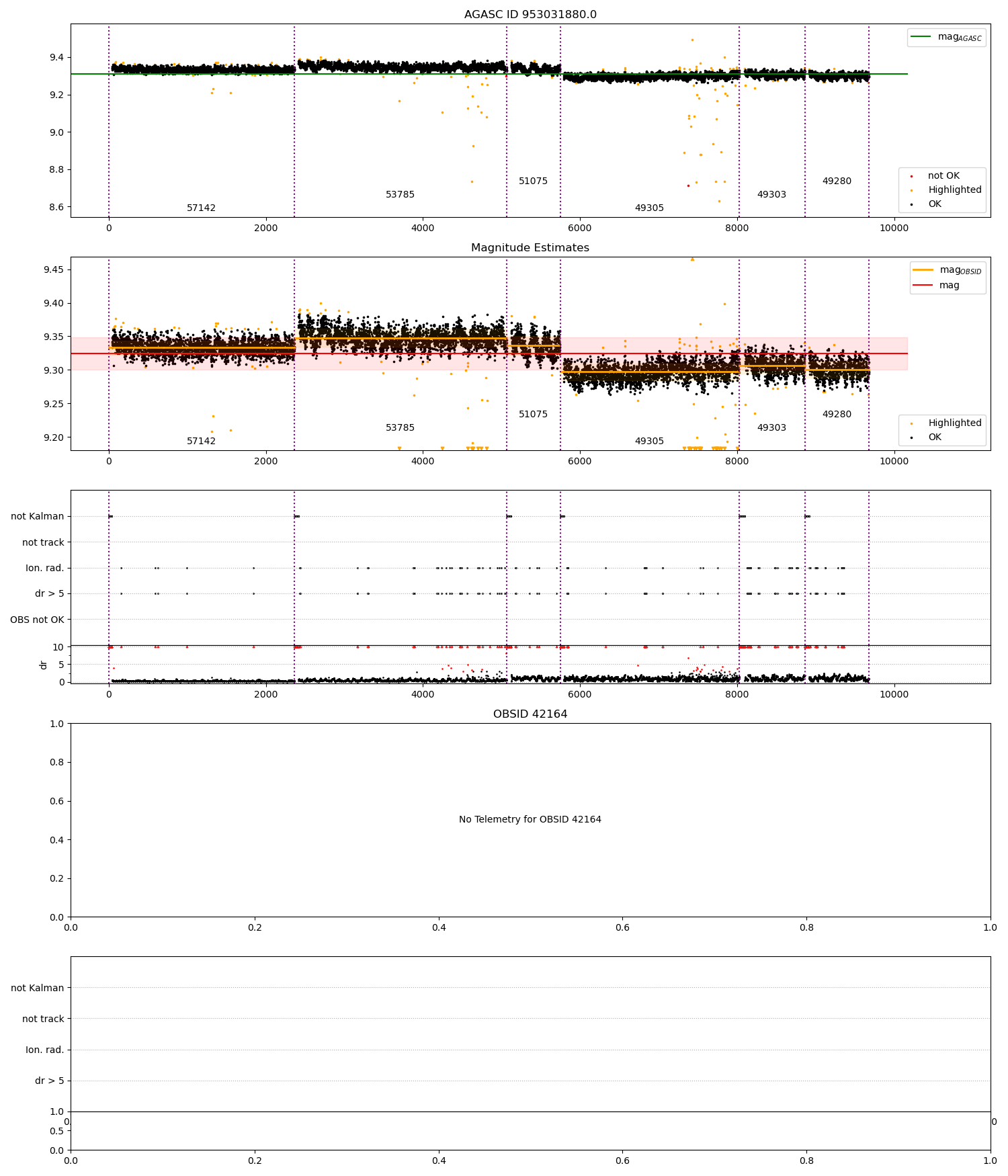The width and height of the screenshot is (1008, 1176).
Task: Click the OBSID label 57142 in top plot
Action: [202, 208]
